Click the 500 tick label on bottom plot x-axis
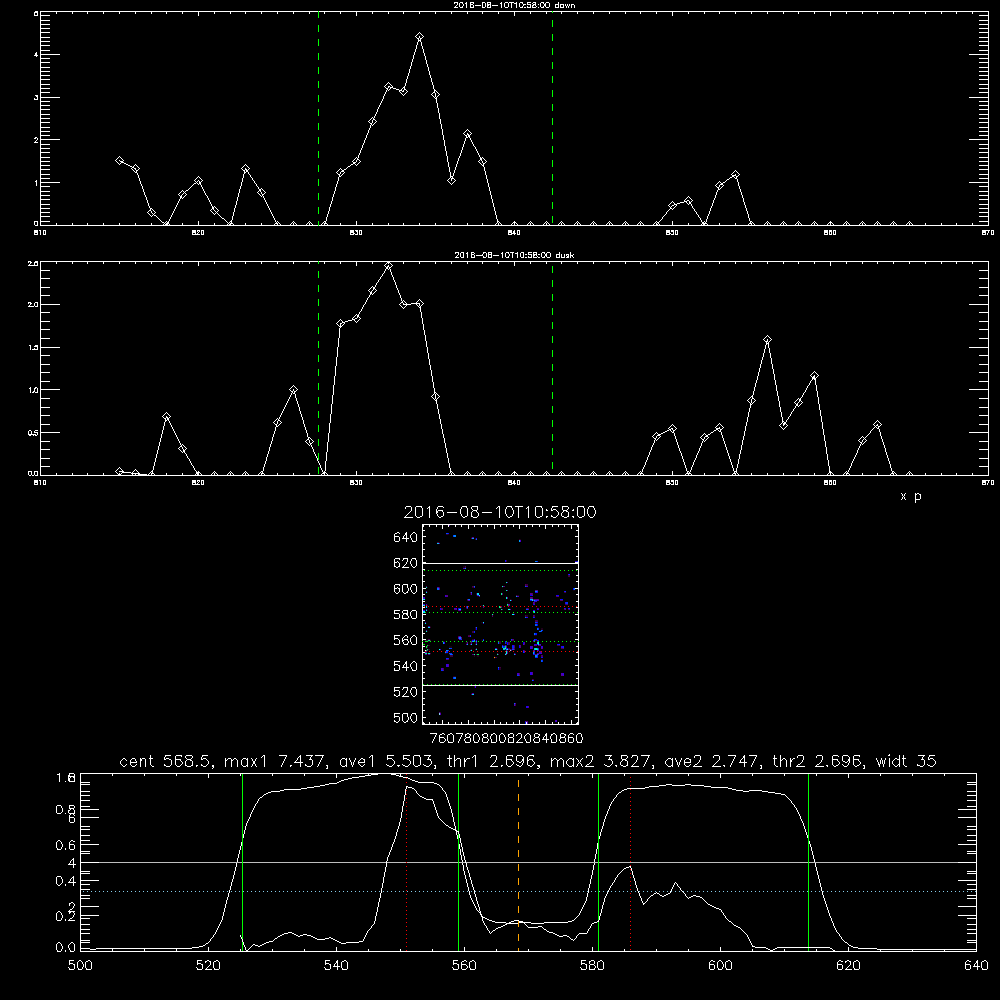The image size is (1000, 1000). [x=80, y=966]
